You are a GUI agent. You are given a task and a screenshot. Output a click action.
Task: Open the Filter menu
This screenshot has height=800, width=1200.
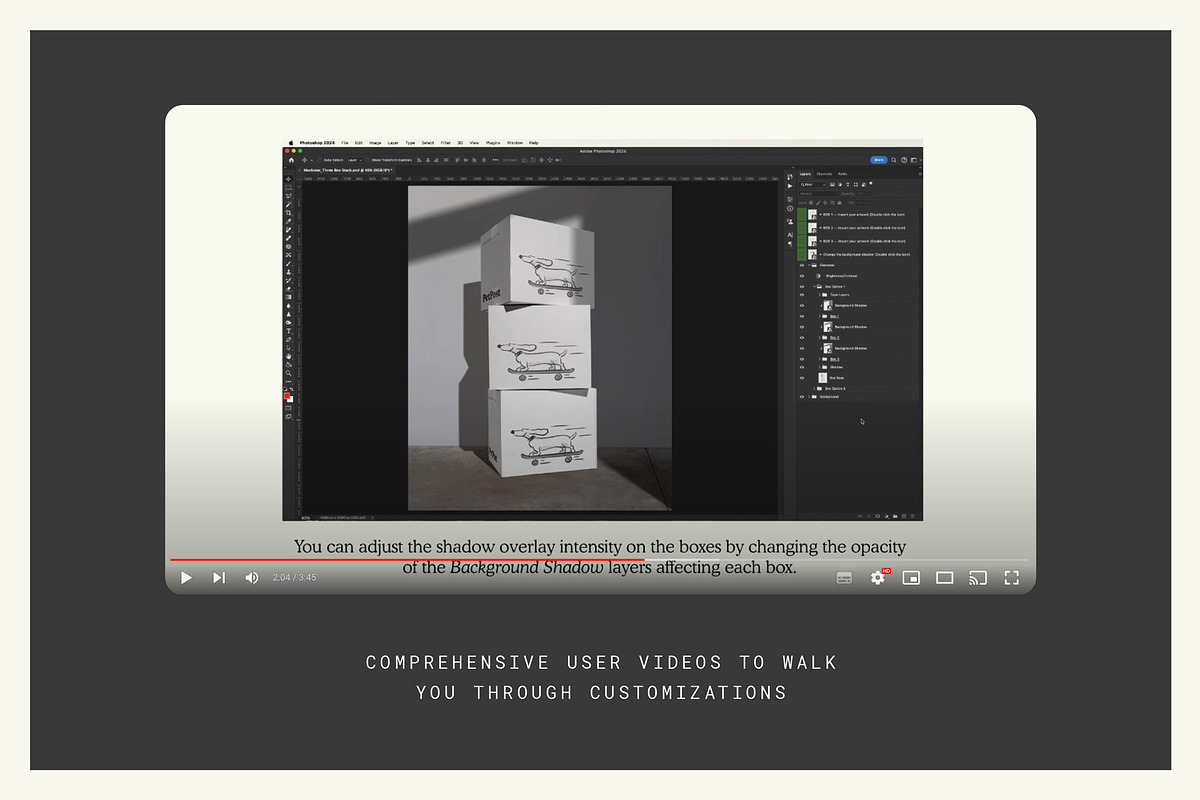445,143
